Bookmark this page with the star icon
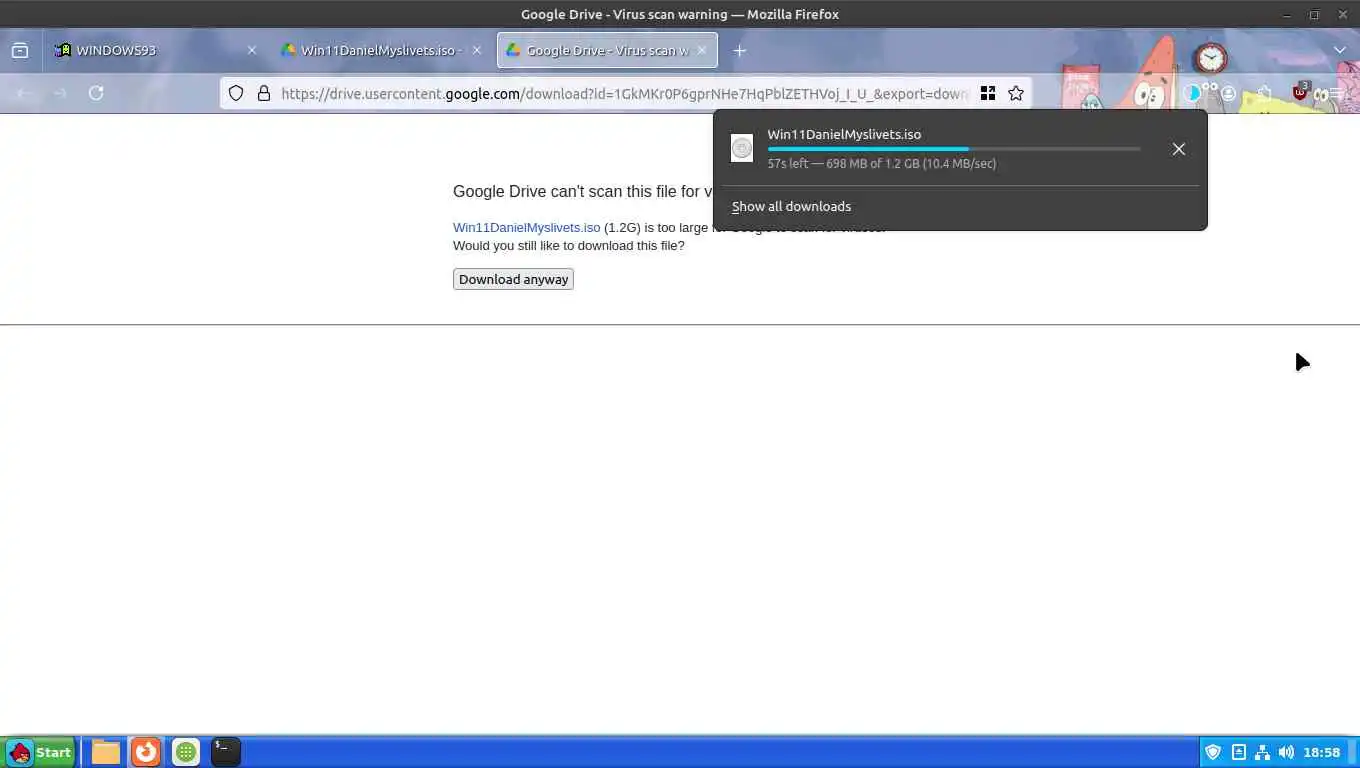 (x=1016, y=93)
